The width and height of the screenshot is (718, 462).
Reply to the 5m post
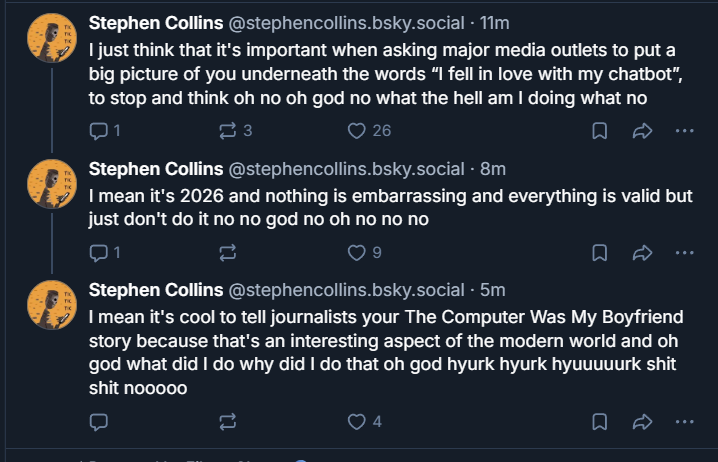(x=98, y=422)
